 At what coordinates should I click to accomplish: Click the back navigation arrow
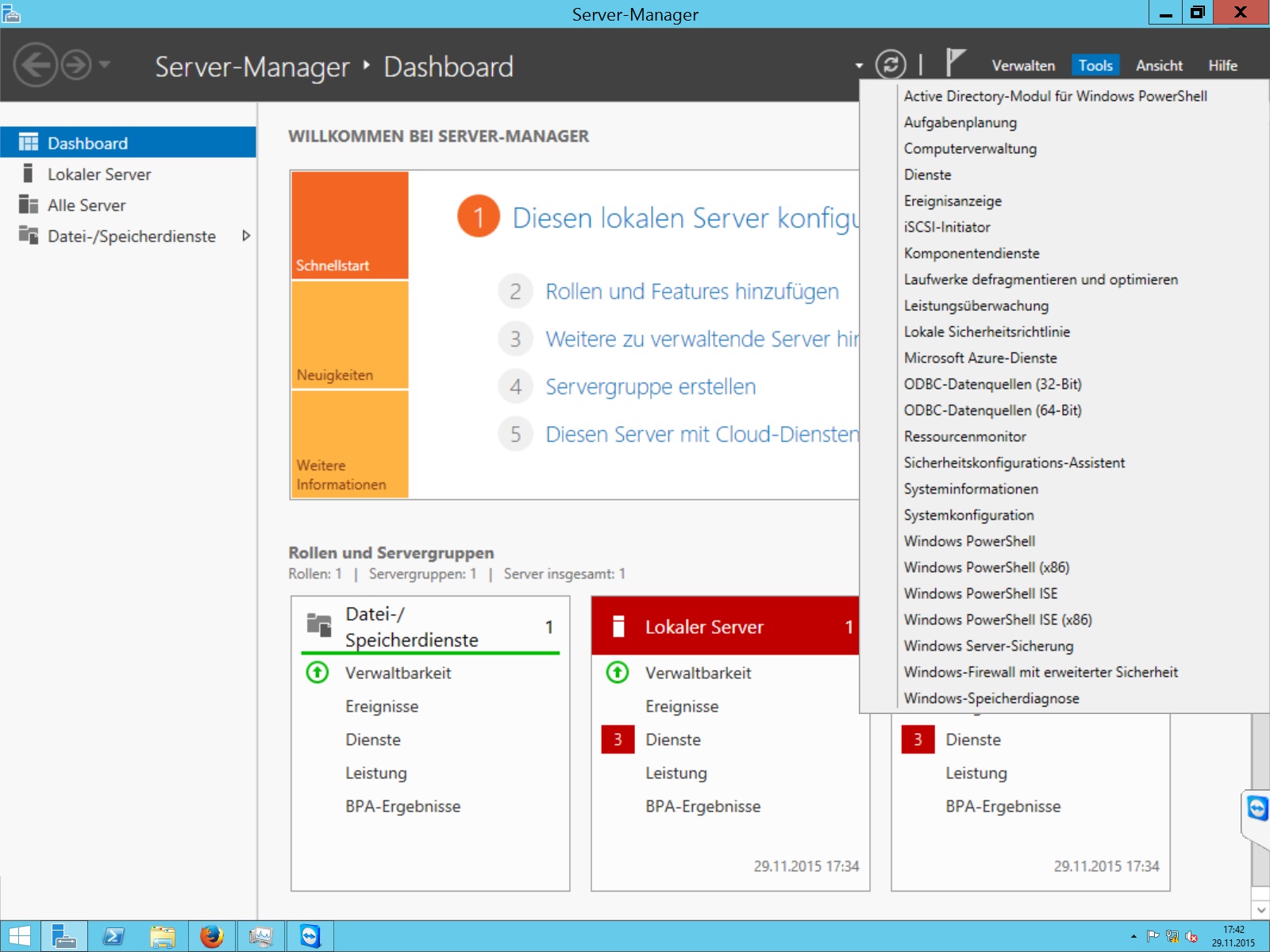point(36,65)
